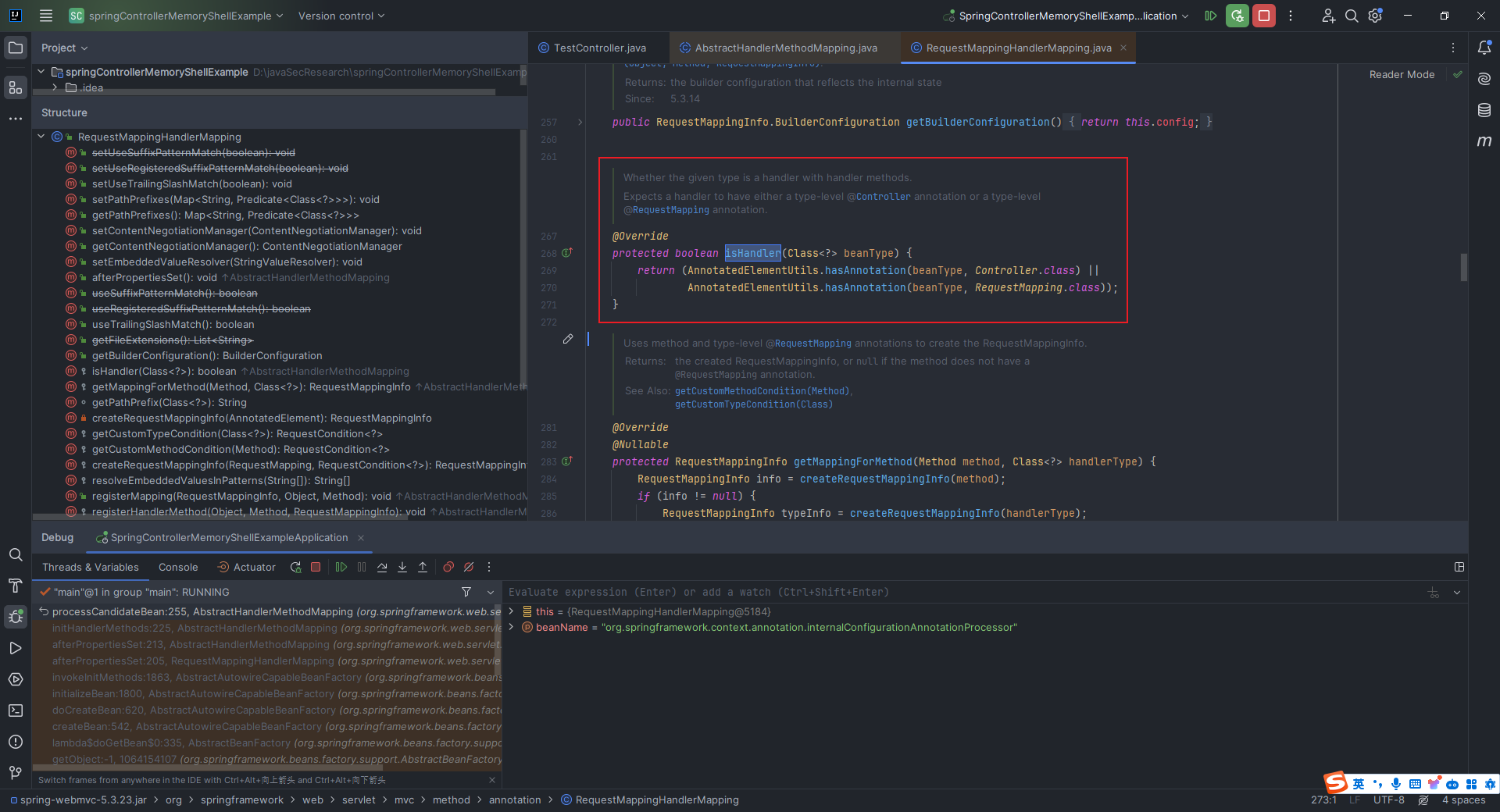This screenshot has width=1500, height=812.
Task: Open thread selector dropdown arrow
Action: pyautogui.click(x=491, y=592)
